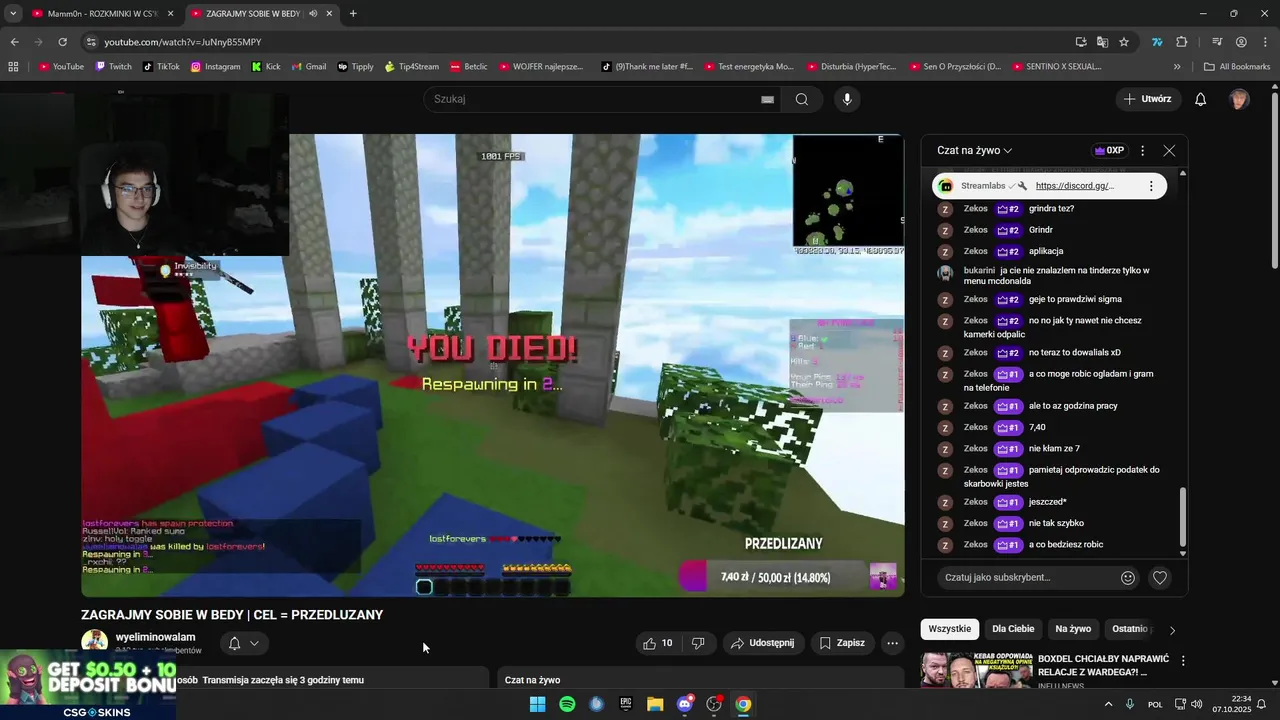This screenshot has height=720, width=1280.
Task: Select the Wszystkie filter chip
Action: tap(950, 629)
